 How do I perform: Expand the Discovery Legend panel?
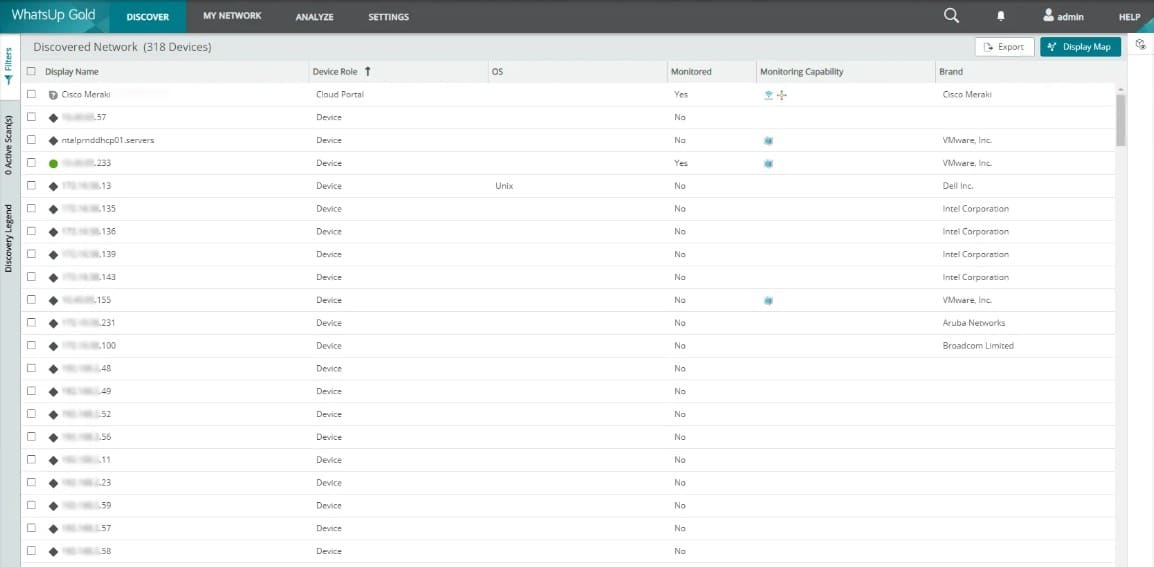(x=9, y=238)
